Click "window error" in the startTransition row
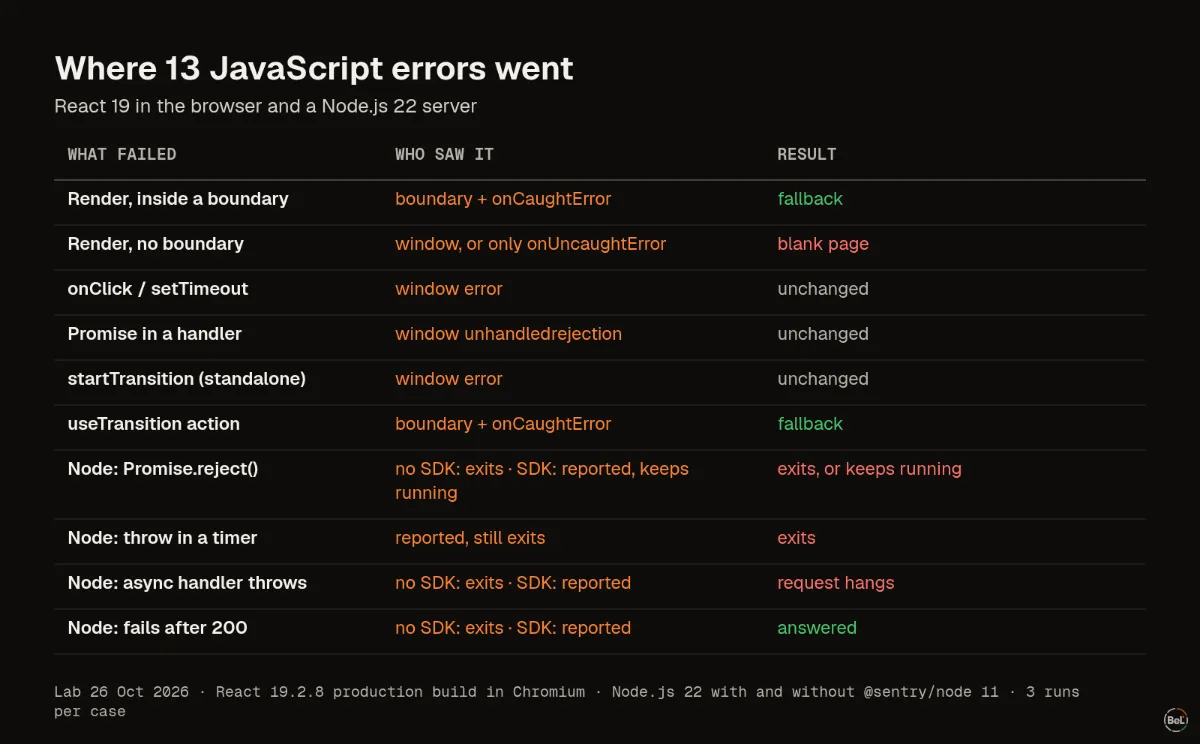 [x=449, y=379]
